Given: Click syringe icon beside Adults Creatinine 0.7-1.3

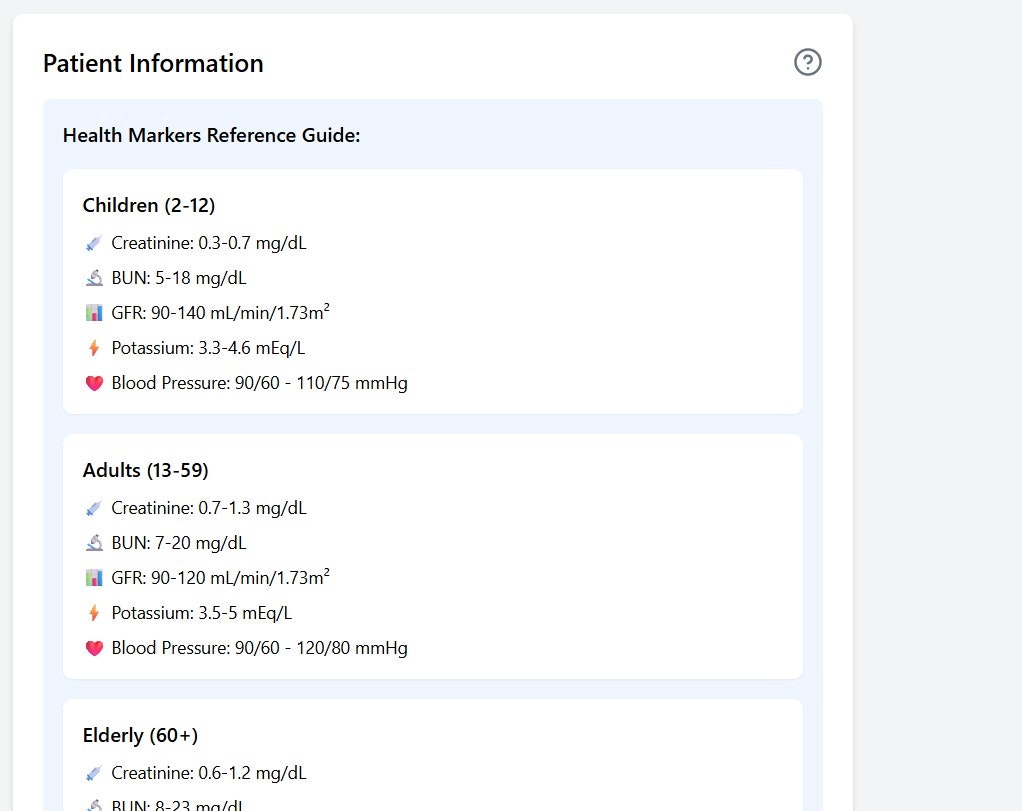Looking at the screenshot, I should click(x=94, y=509).
